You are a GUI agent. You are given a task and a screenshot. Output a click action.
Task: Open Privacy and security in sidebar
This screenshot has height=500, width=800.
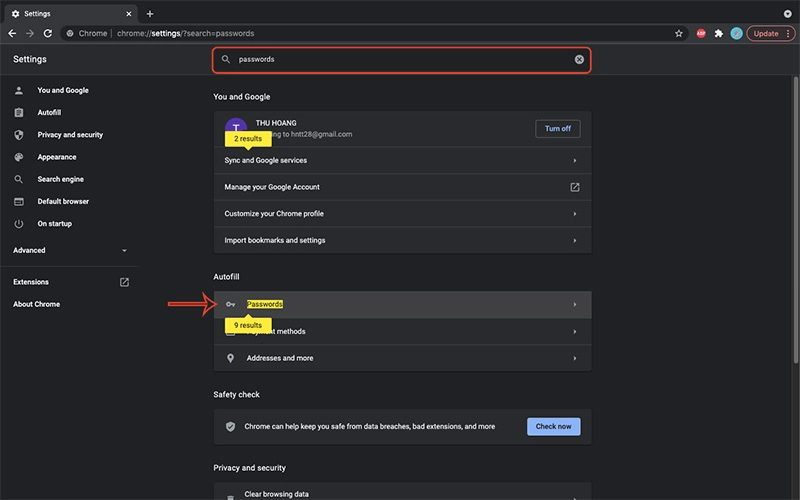(70, 135)
